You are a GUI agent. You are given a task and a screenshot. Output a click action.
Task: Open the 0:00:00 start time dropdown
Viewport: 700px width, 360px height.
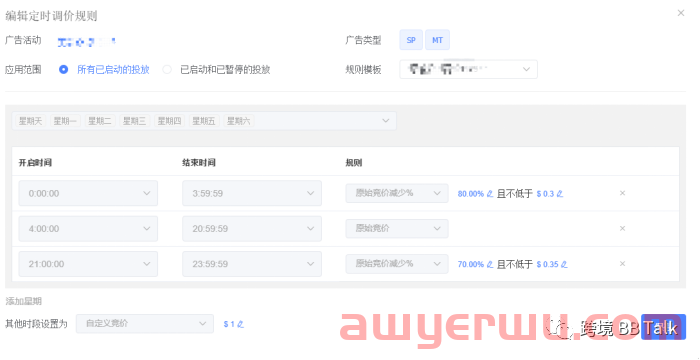click(x=88, y=193)
